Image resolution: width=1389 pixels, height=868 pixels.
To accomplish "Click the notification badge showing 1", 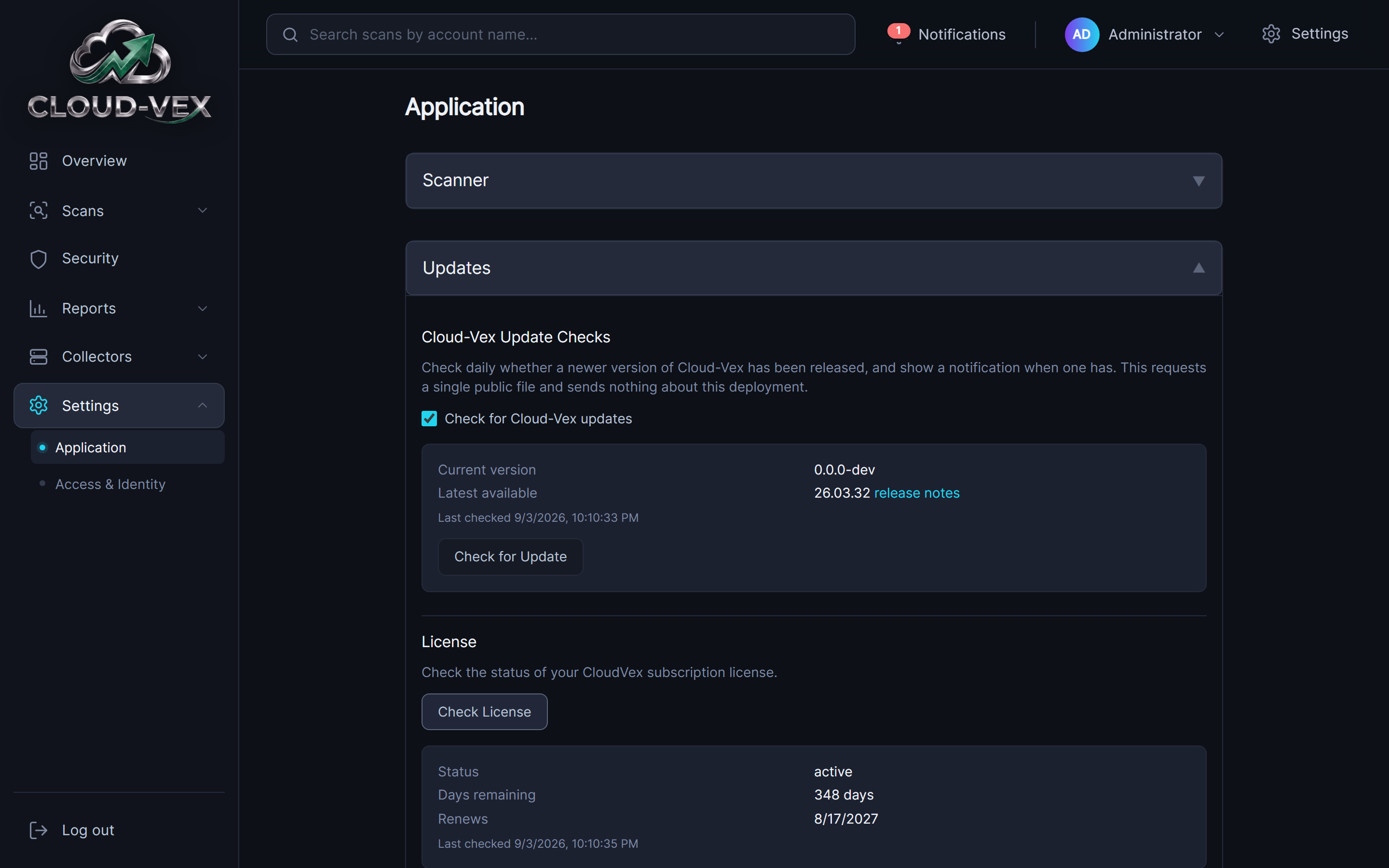I will [898, 30].
